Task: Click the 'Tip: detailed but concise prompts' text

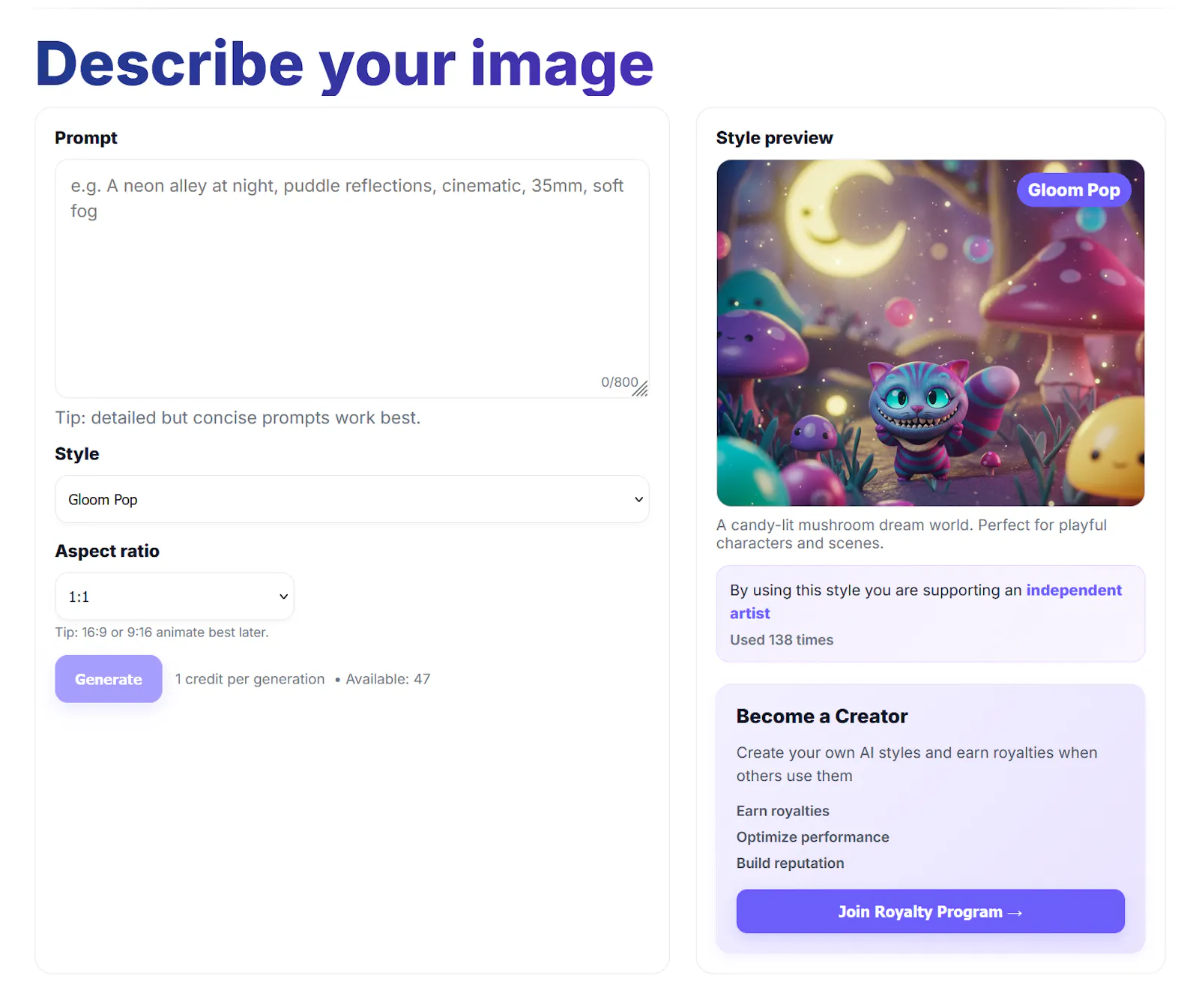Action: point(238,417)
